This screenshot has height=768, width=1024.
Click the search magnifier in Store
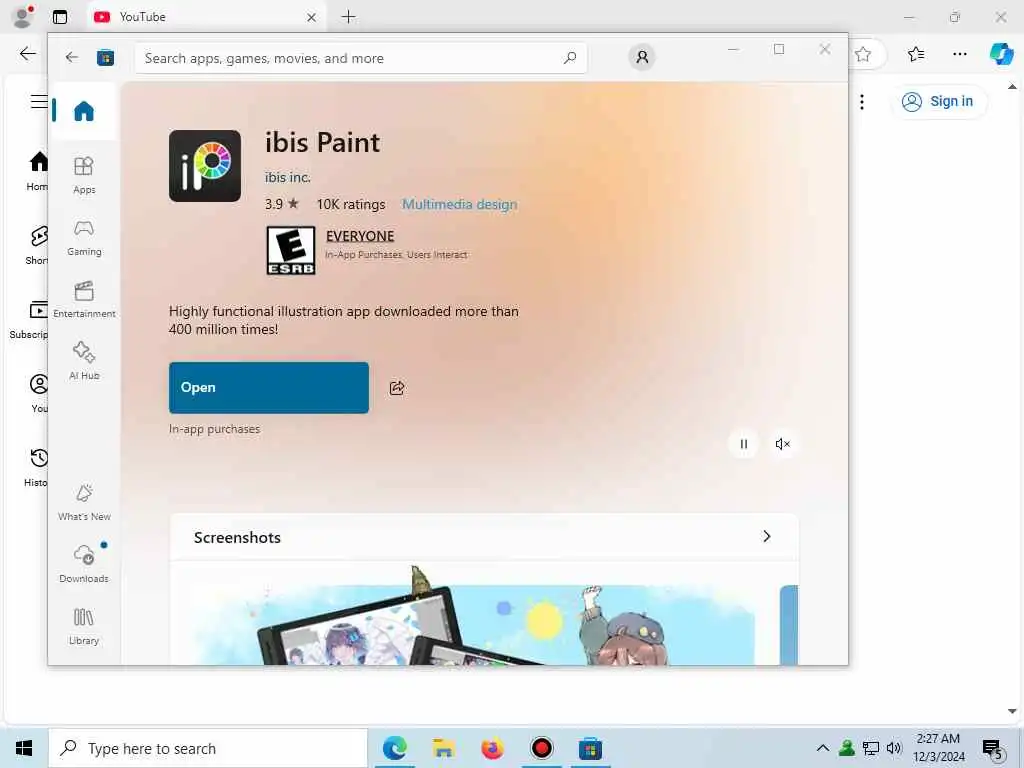click(x=570, y=57)
